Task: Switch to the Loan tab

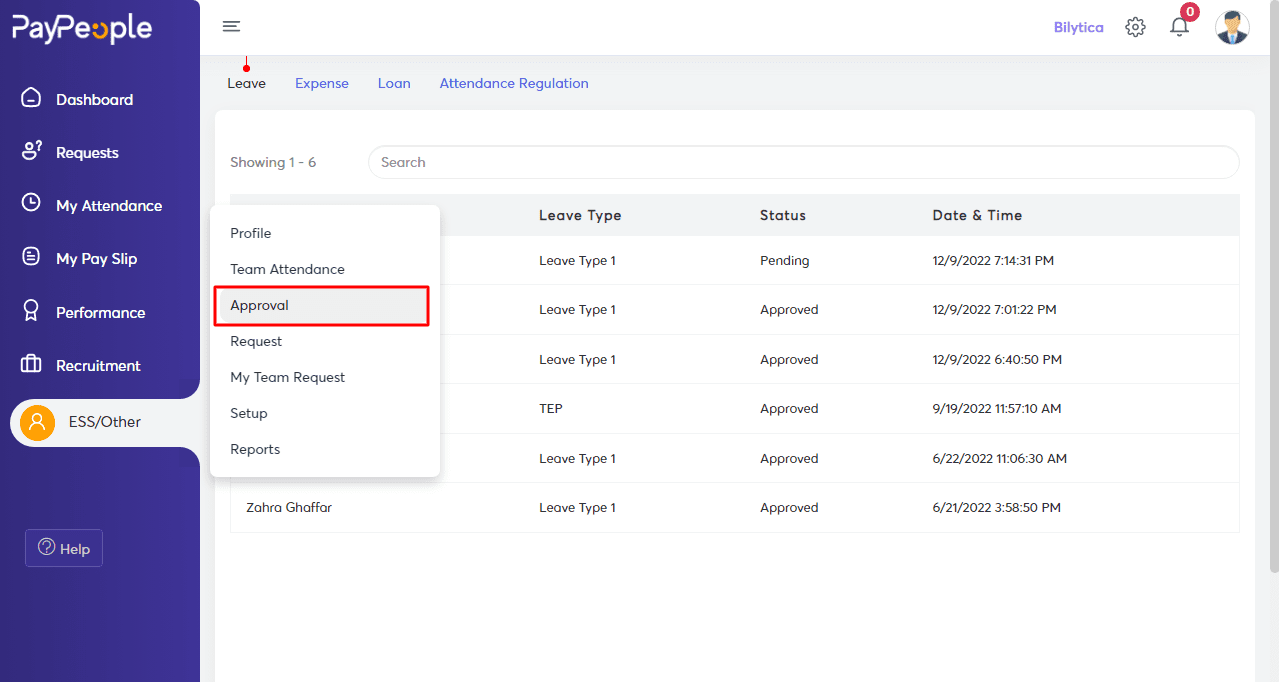Action: 394,83
